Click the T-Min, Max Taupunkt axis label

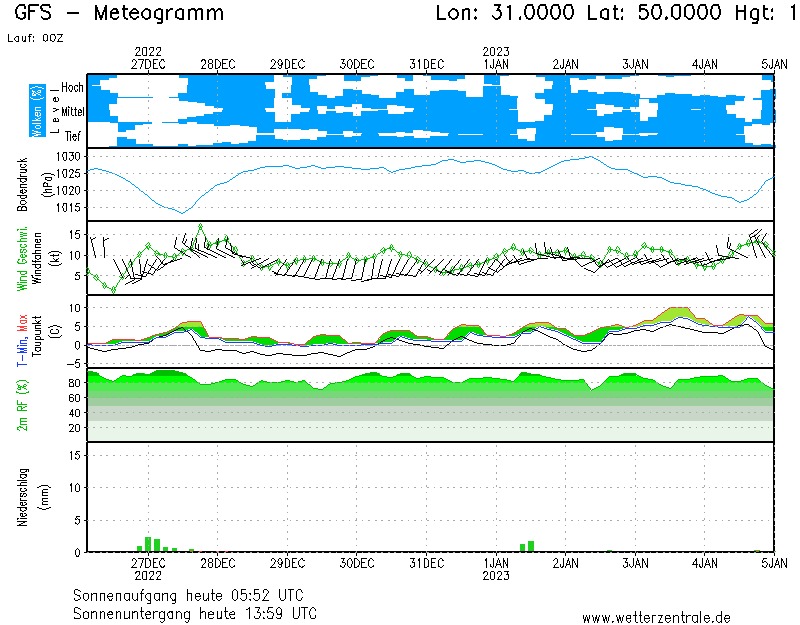(x=30, y=331)
